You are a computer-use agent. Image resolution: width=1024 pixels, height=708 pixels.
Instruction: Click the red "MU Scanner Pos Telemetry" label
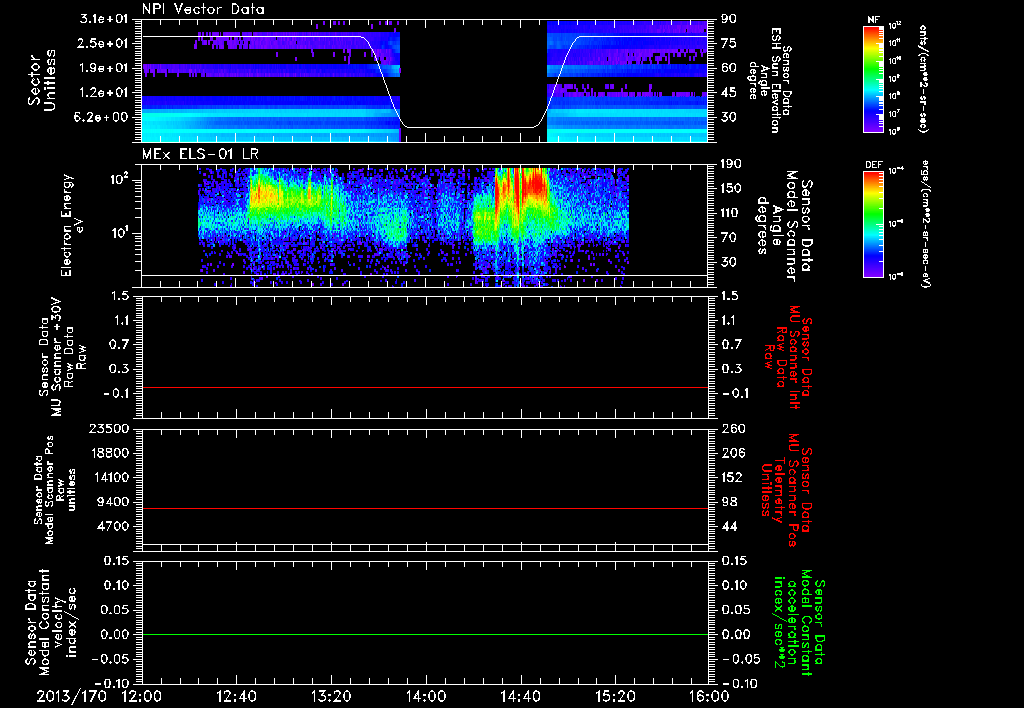(x=787, y=490)
